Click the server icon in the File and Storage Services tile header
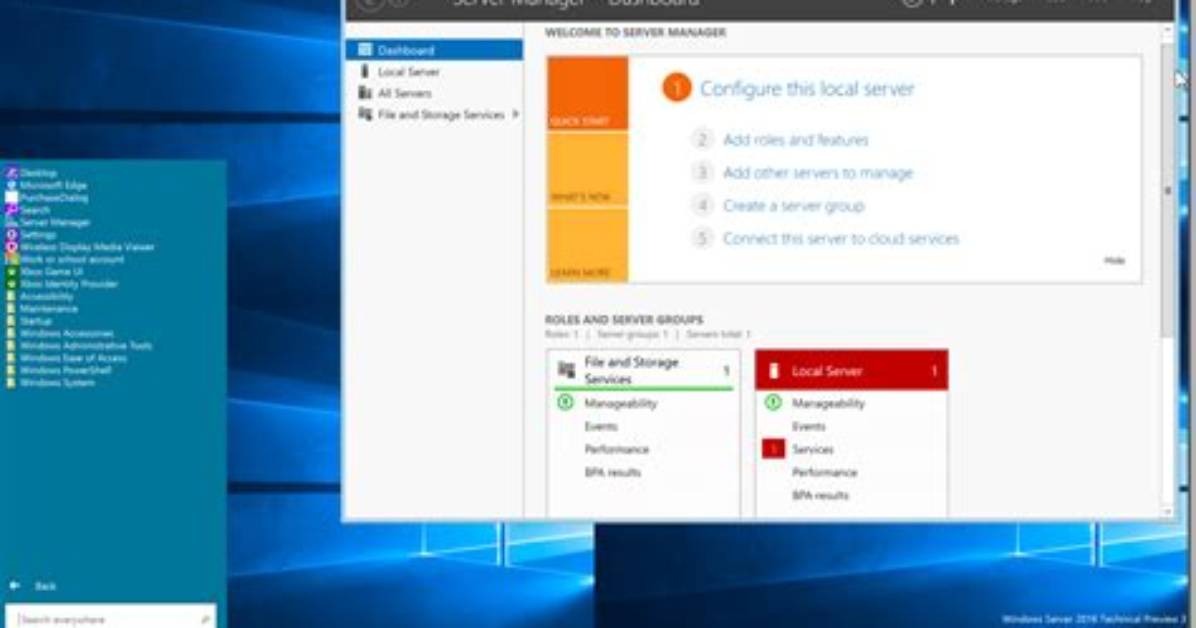 point(566,370)
